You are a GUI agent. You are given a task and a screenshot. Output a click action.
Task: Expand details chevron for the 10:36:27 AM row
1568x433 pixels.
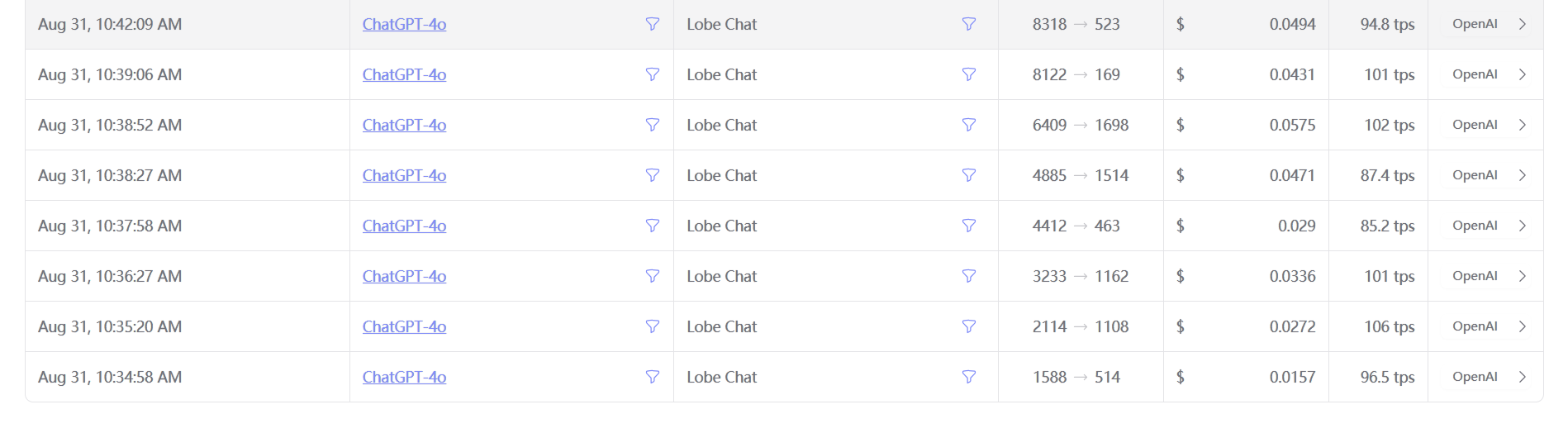pyautogui.click(x=1523, y=276)
